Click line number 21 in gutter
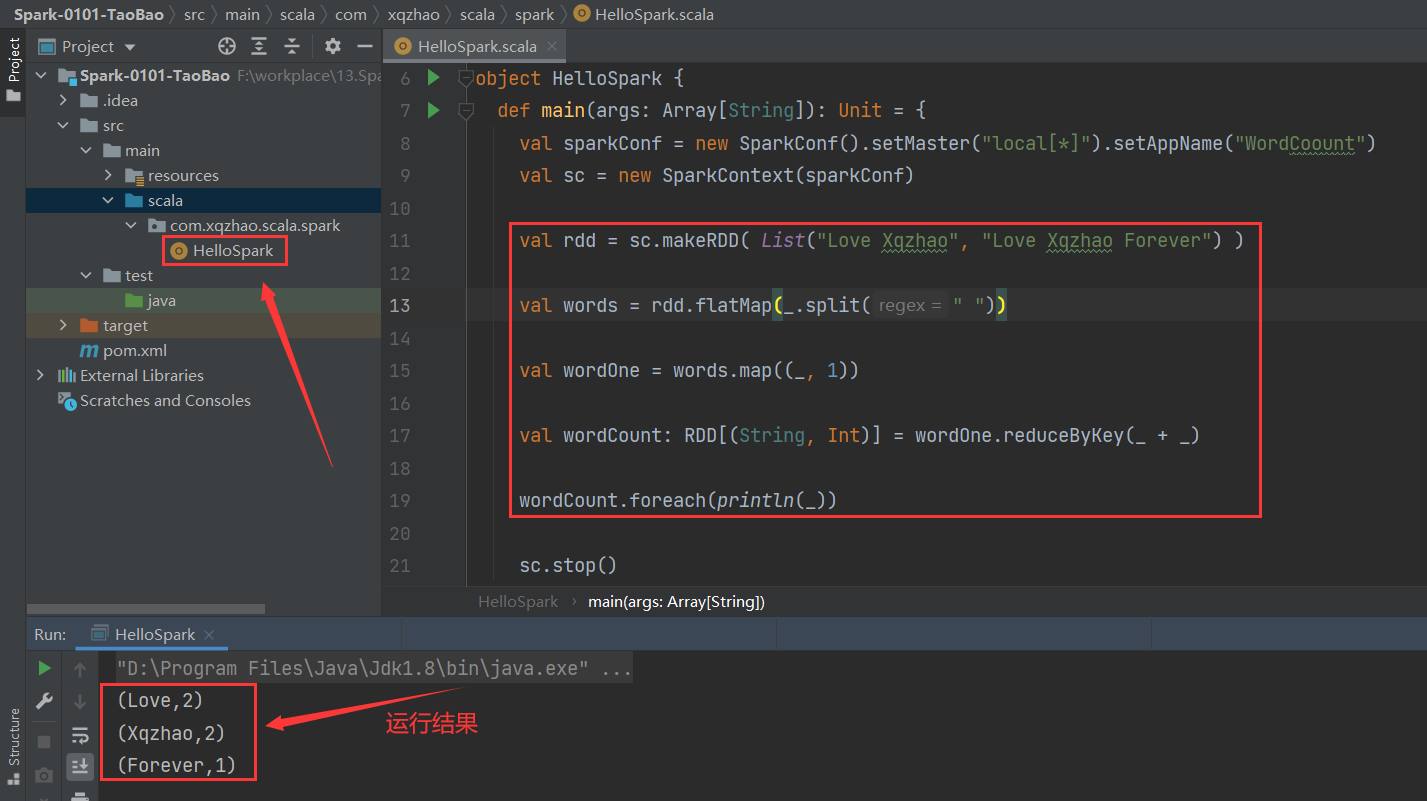The image size is (1427, 801). (x=399, y=566)
